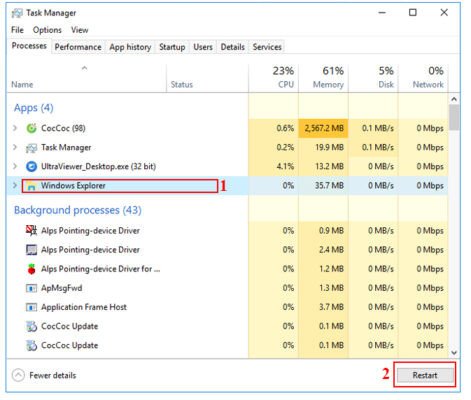Screen dimensions: 471x400
Task: Switch to the App history tab
Action: point(130,47)
